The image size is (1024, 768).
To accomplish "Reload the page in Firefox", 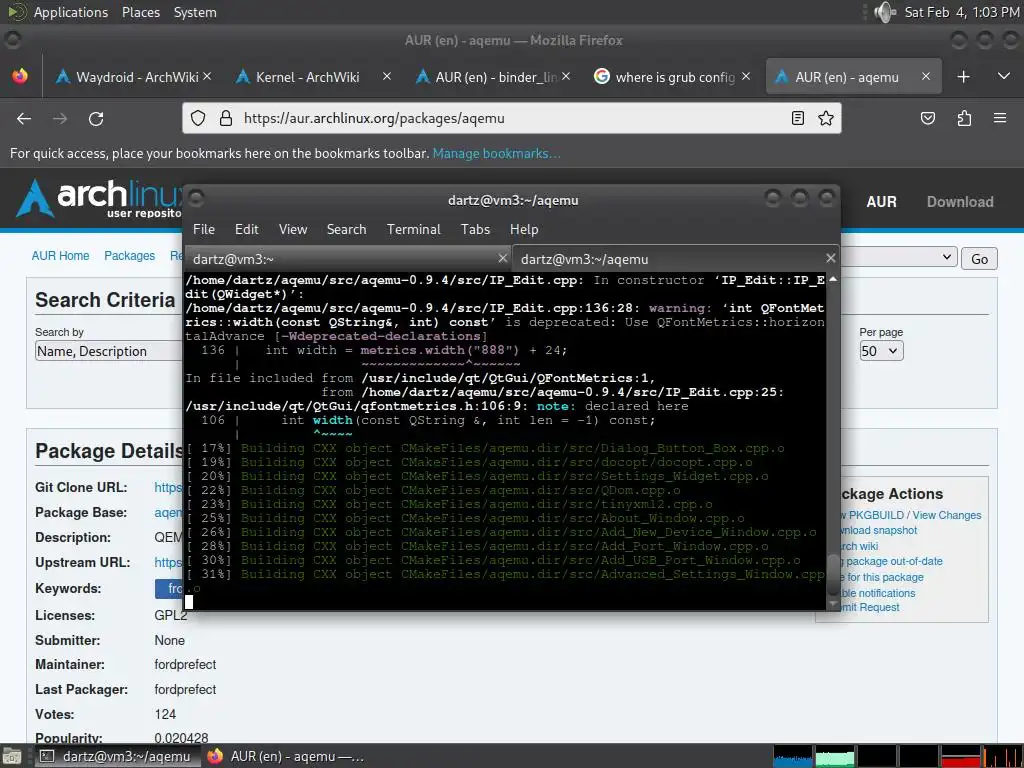I will (96, 118).
